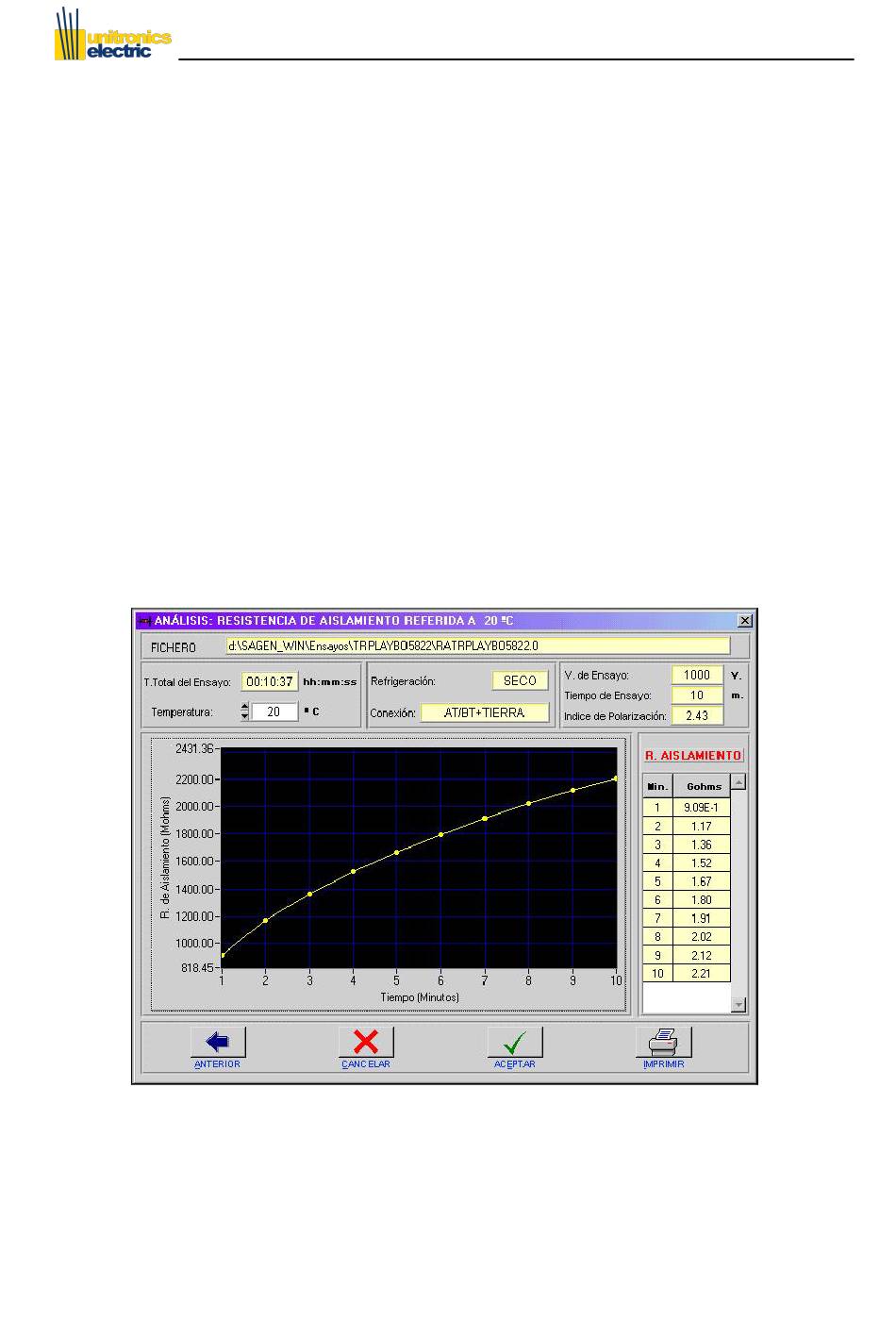Close the ANÁLISIS dialog window
The image size is (896, 1339).
point(744,620)
